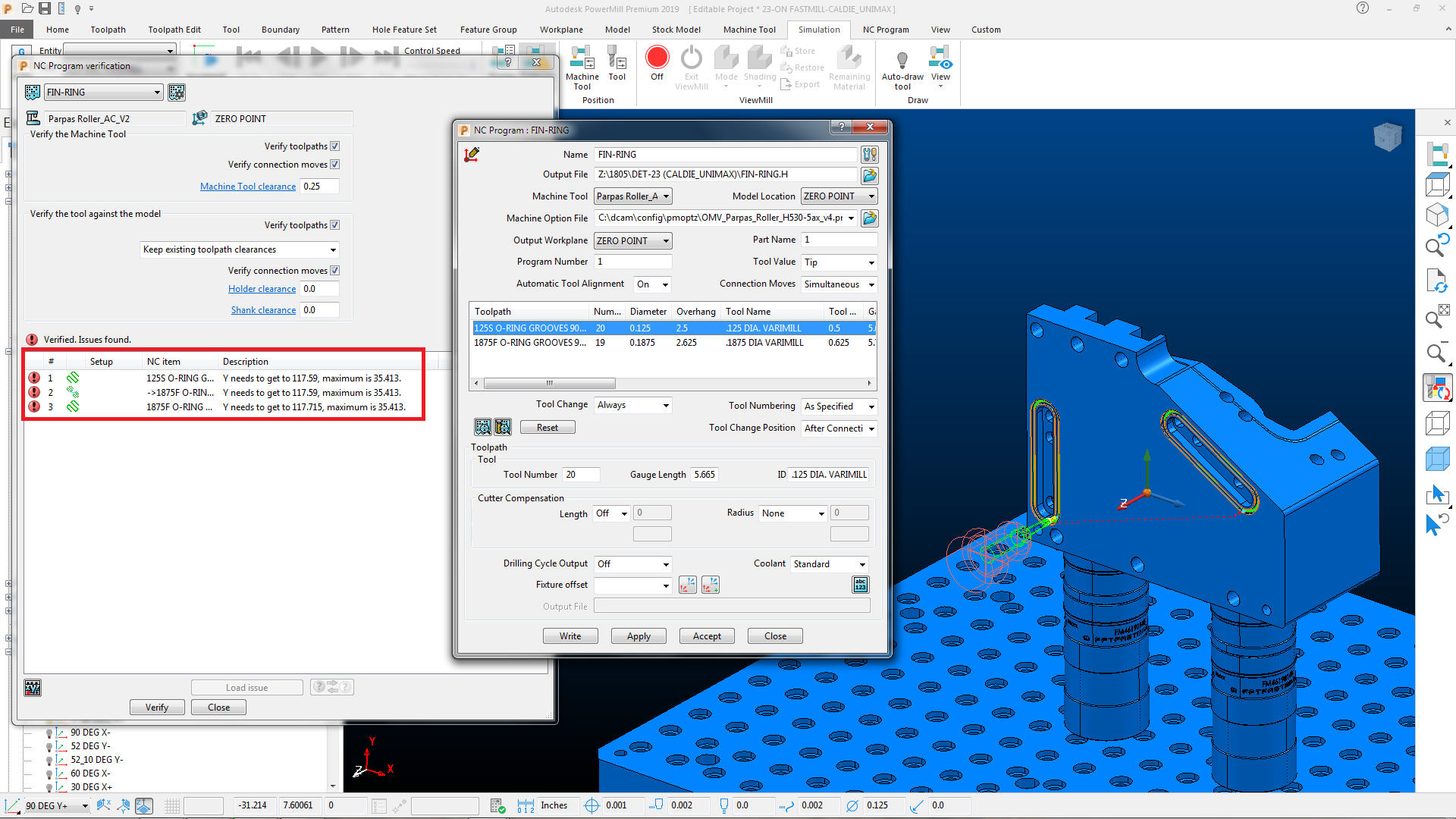Click the second toolpath list icon left of Reset
The height and width of the screenshot is (819, 1456).
click(x=503, y=427)
